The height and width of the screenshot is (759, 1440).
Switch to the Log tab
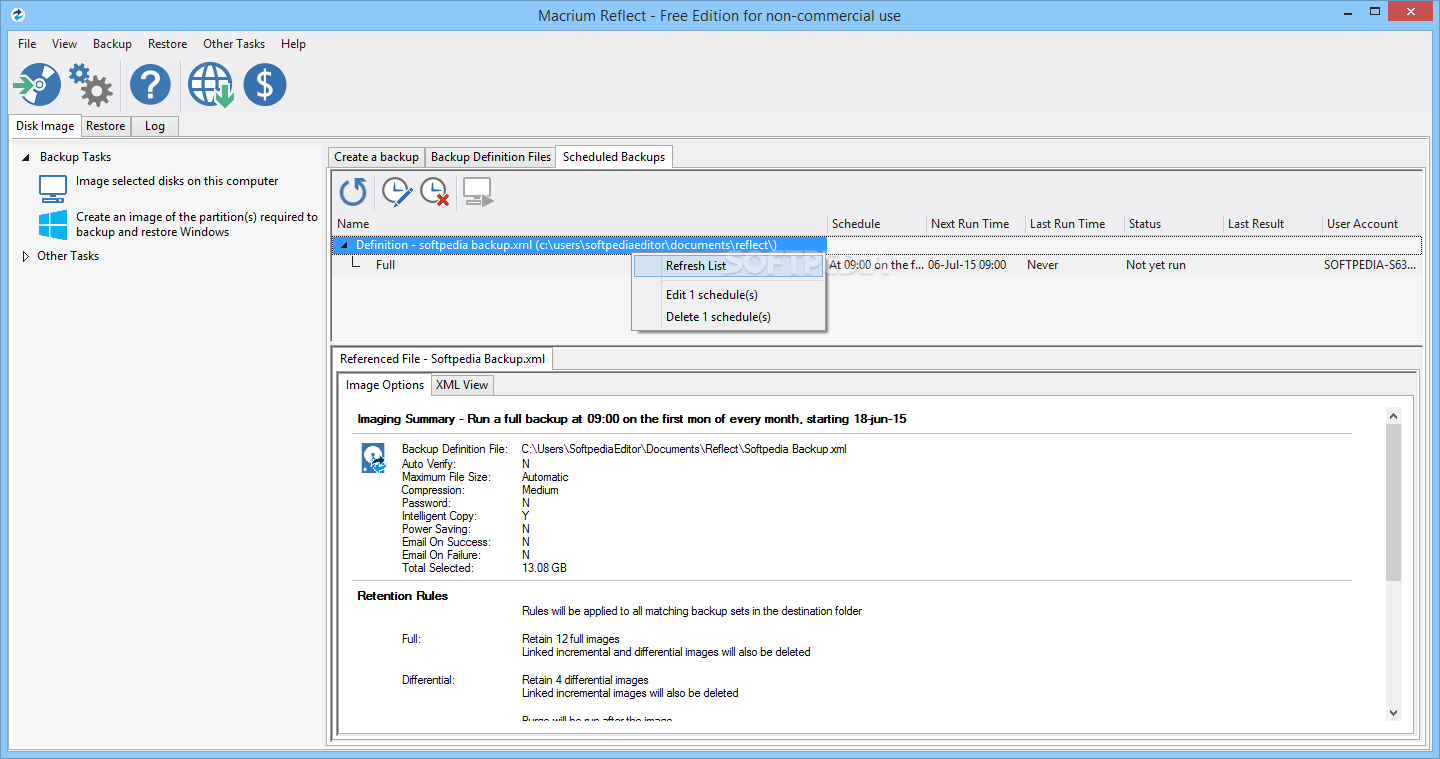click(154, 126)
